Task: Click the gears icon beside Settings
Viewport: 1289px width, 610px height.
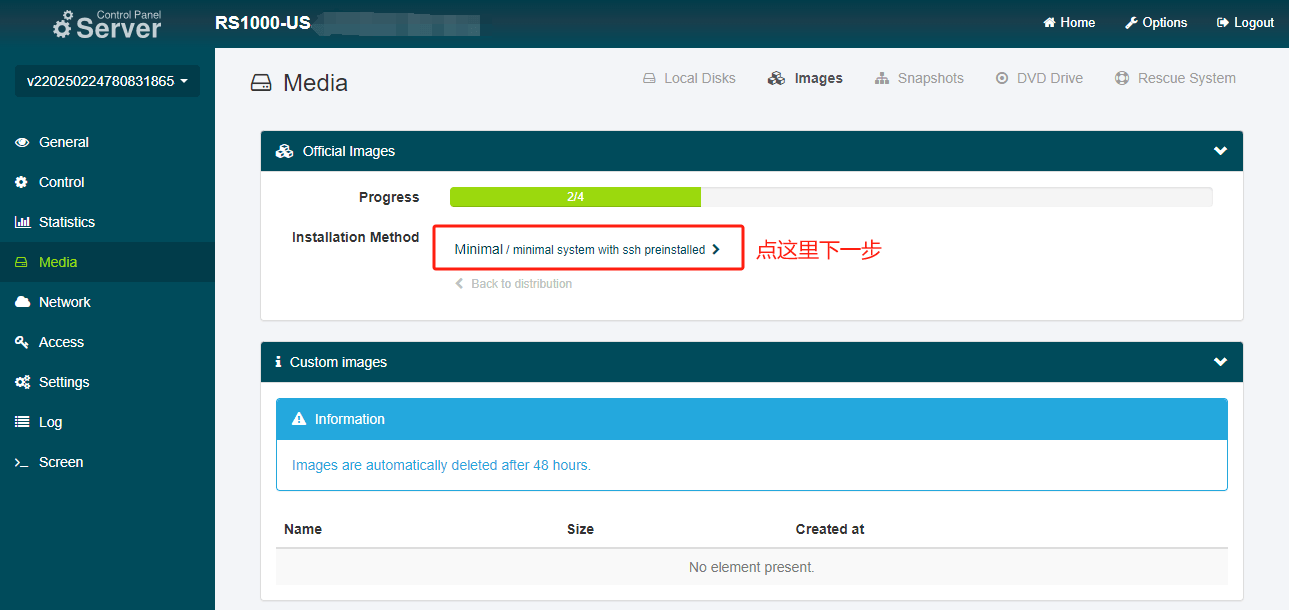Action: (22, 383)
